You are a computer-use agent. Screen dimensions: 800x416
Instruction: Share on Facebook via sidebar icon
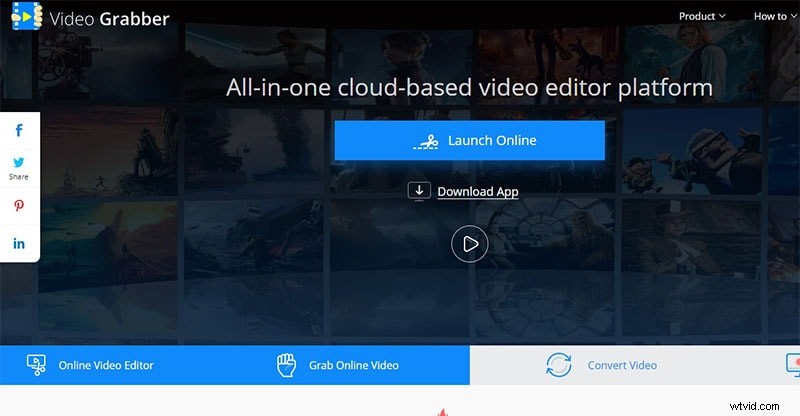pos(19,131)
